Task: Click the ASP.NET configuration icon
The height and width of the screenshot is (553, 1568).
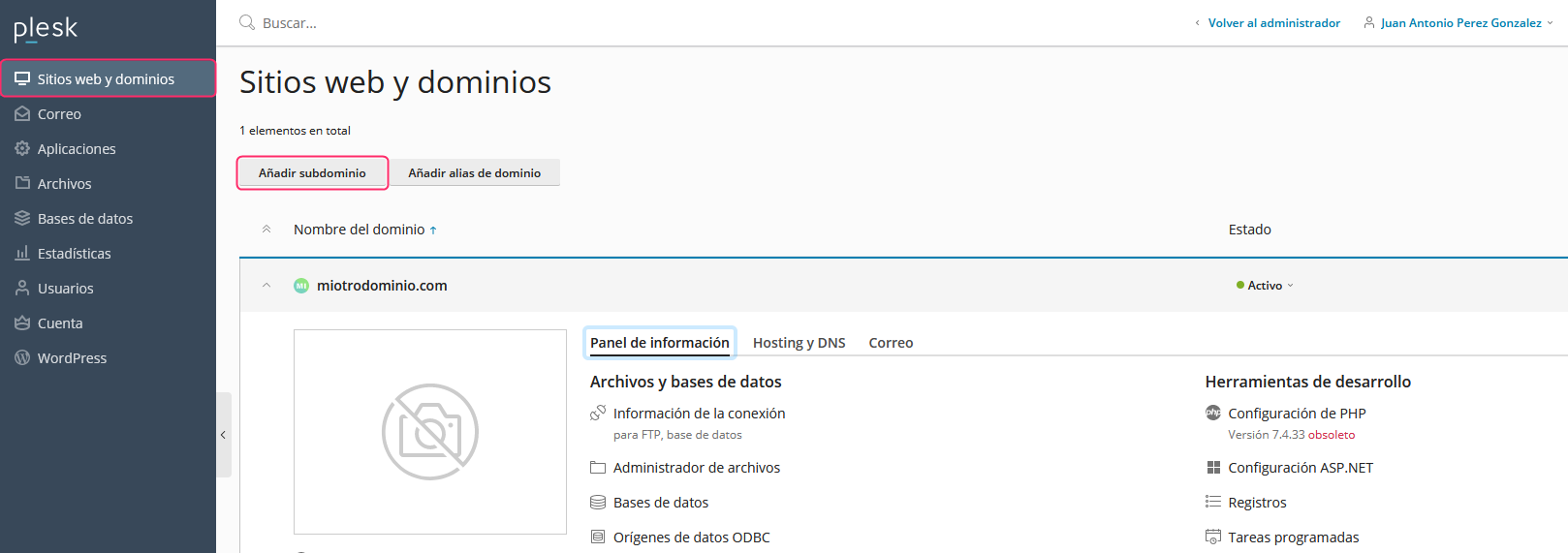Action: coord(1212,468)
